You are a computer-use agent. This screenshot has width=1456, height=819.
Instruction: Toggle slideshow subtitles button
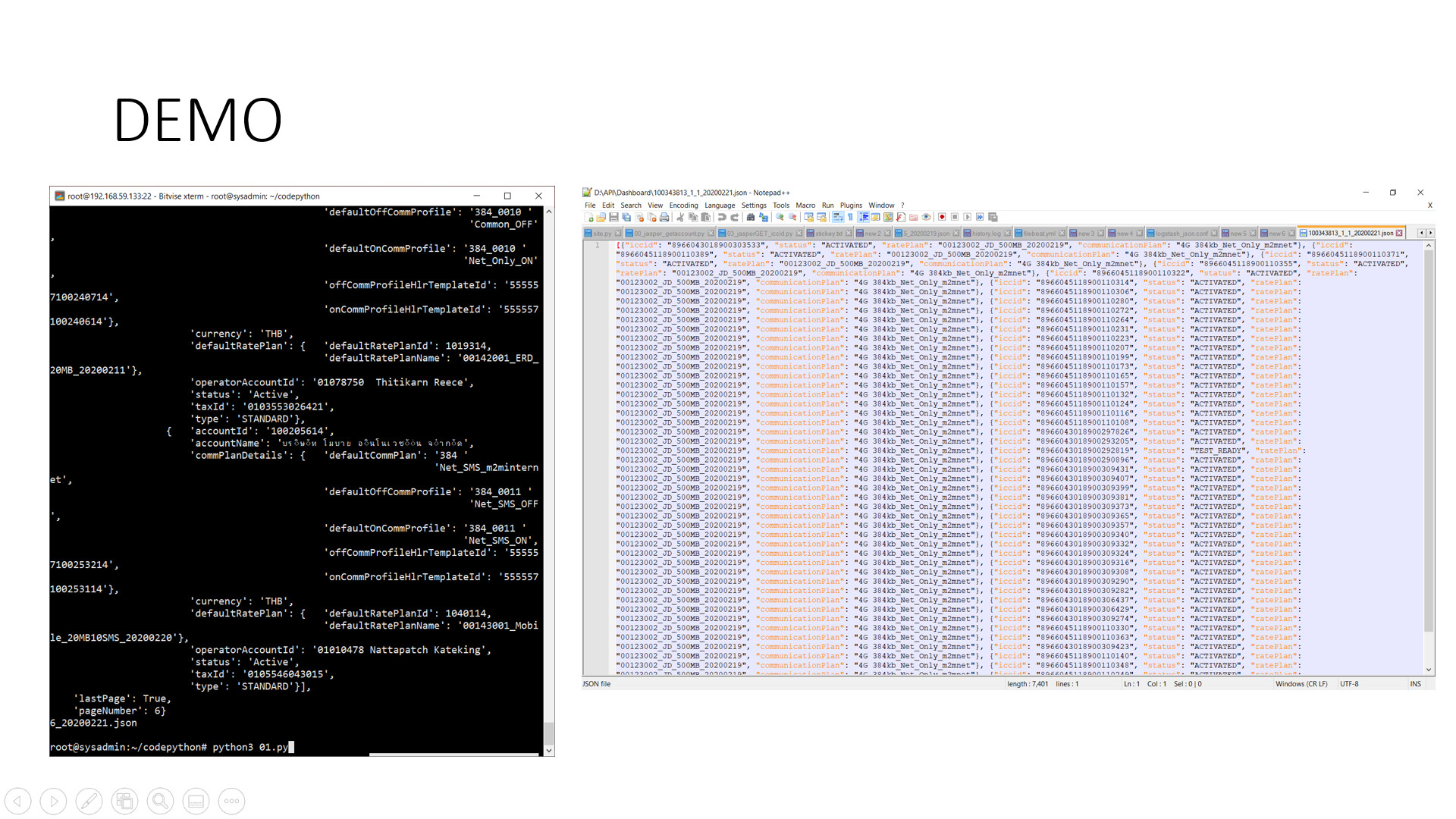click(196, 801)
